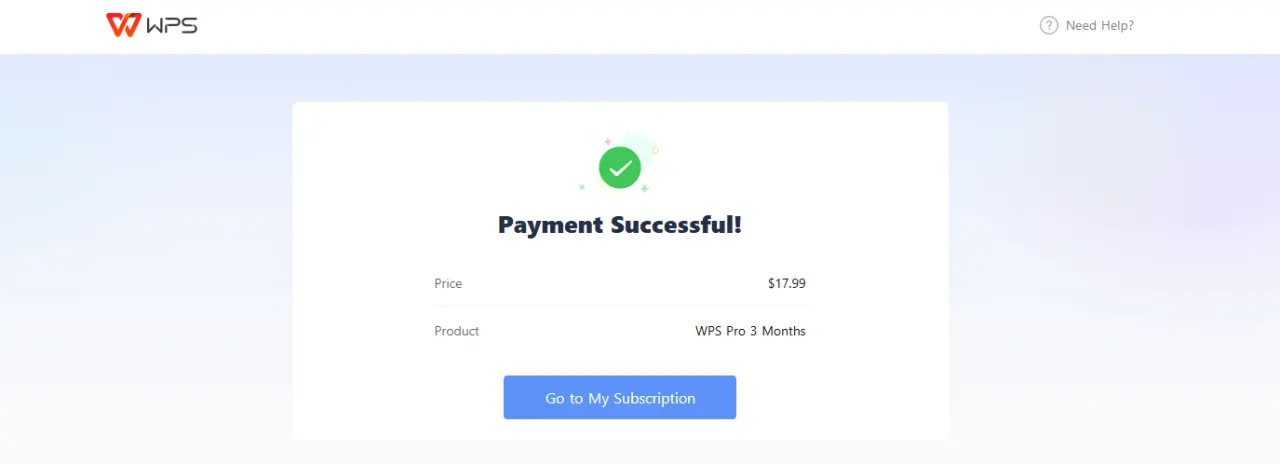The height and width of the screenshot is (464, 1280).
Task: Click the green sparkle below the checkmark
Action: point(644,188)
